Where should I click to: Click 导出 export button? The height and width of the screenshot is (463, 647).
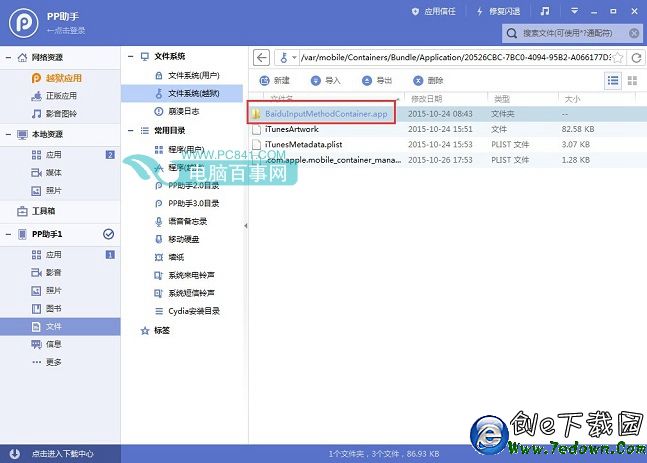[377, 80]
